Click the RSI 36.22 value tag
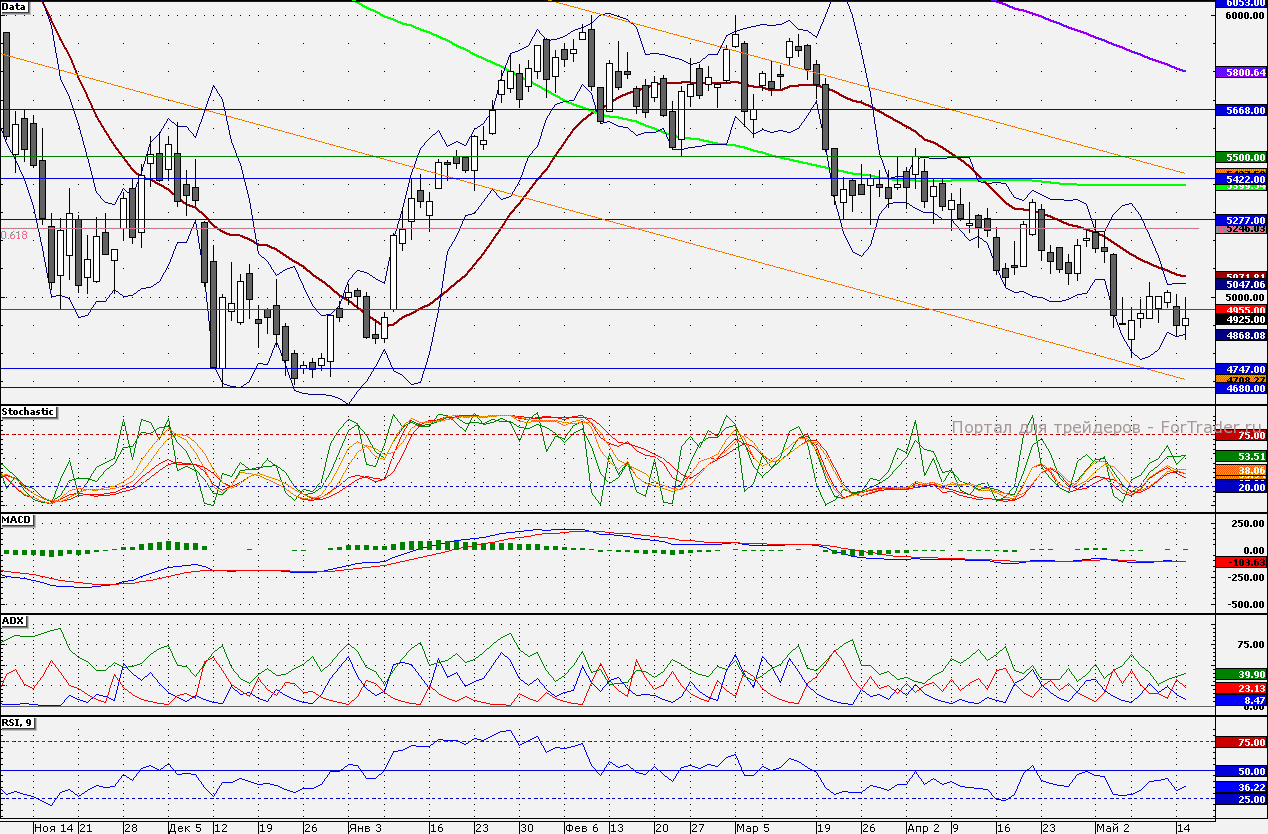The width and height of the screenshot is (1268, 834). [x=1240, y=788]
